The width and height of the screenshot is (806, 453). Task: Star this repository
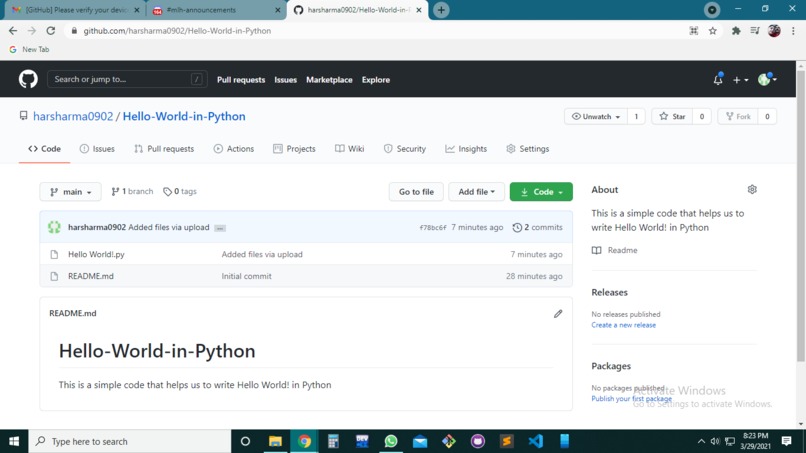coord(672,117)
